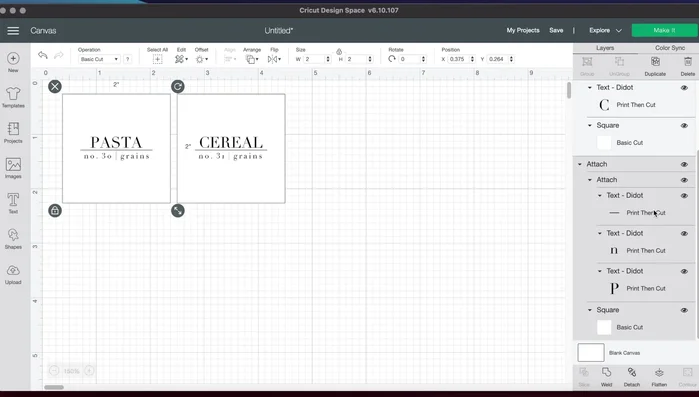Collapse the Text - Didot line layer
699x397 pixels.
click(x=600, y=196)
